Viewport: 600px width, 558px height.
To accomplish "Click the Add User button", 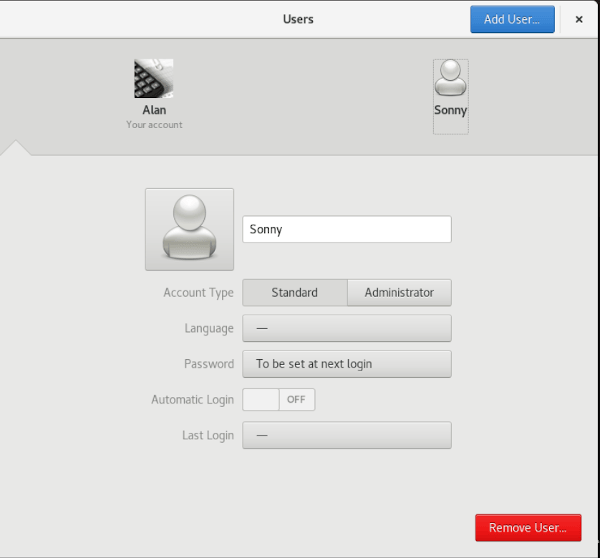I will (x=512, y=19).
